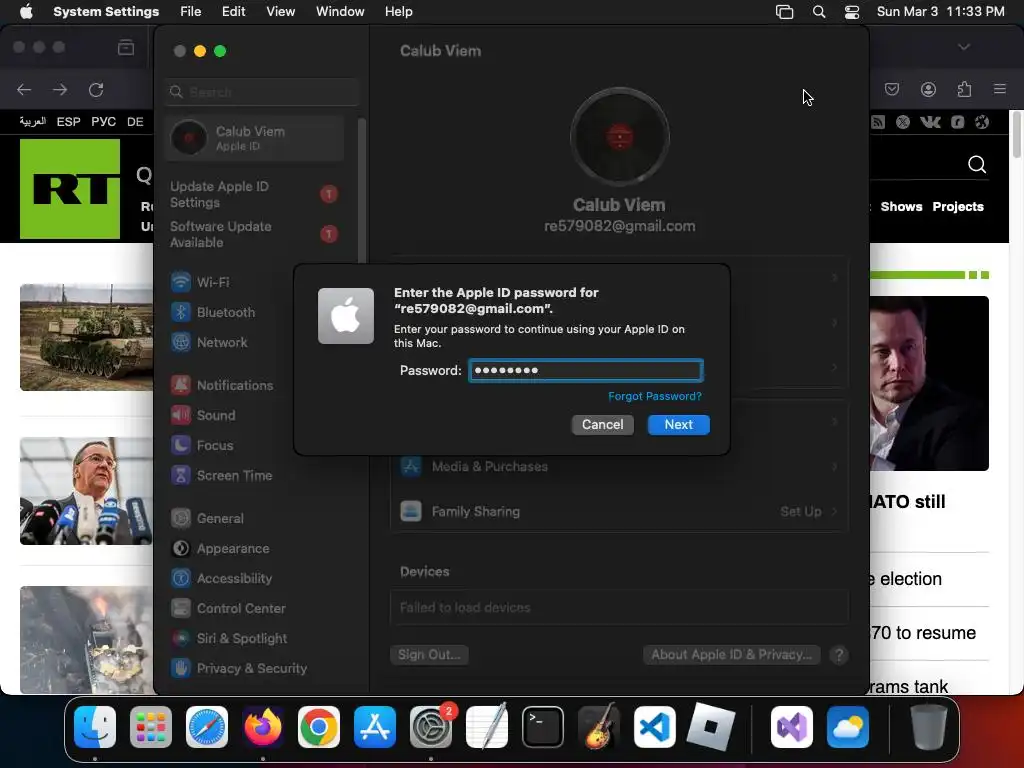Image resolution: width=1024 pixels, height=768 pixels.
Task: Open the View menu
Action: point(280,12)
